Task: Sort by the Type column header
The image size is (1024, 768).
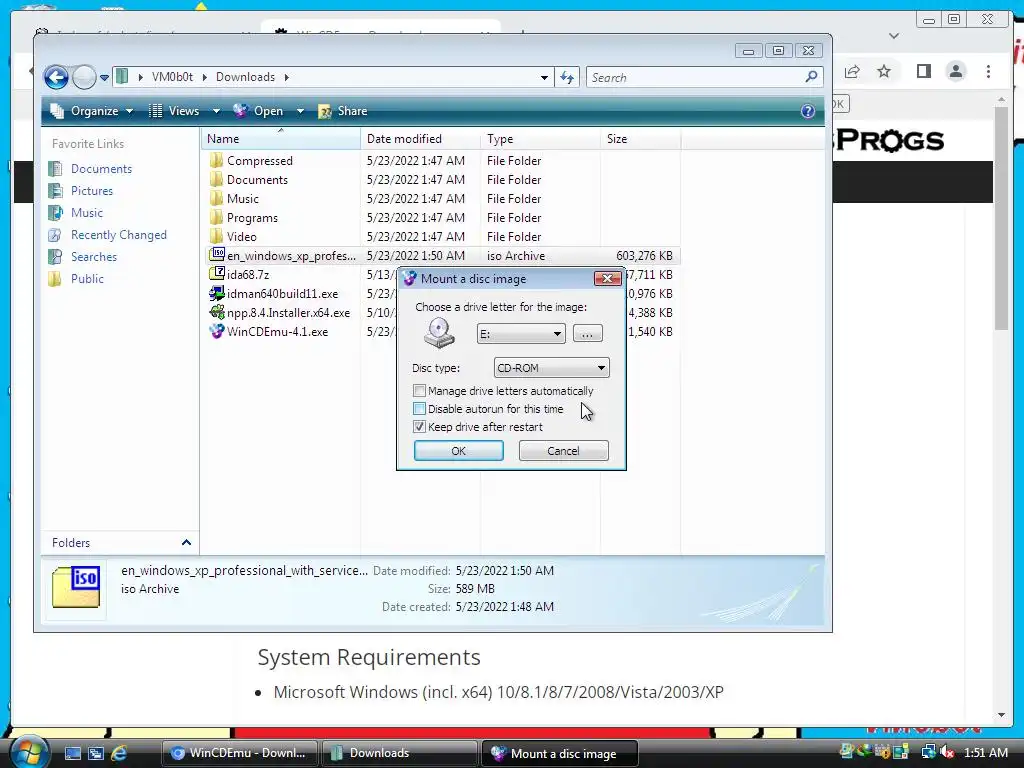Action: [x=540, y=138]
